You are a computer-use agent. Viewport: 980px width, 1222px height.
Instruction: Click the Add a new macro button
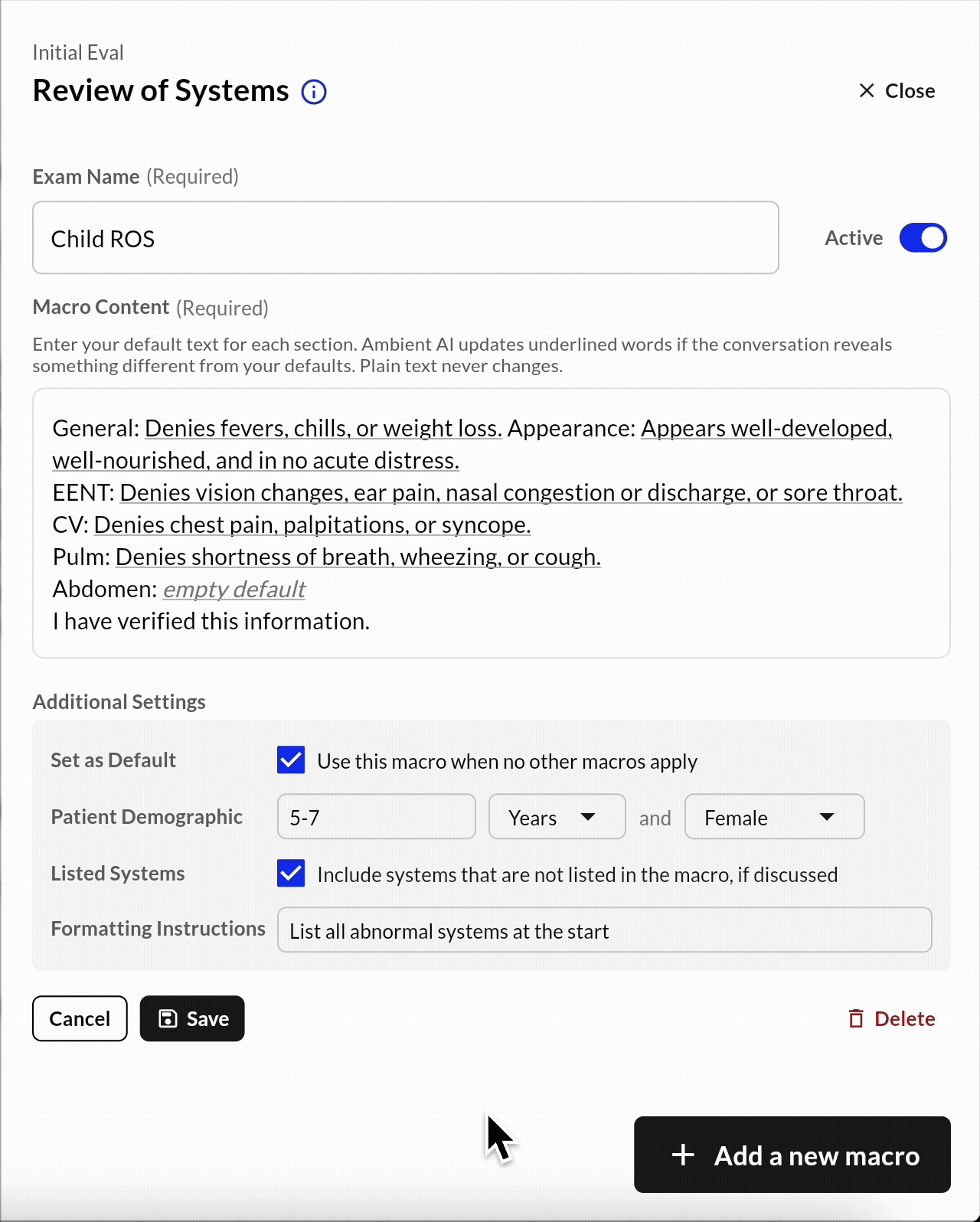[x=792, y=1155]
